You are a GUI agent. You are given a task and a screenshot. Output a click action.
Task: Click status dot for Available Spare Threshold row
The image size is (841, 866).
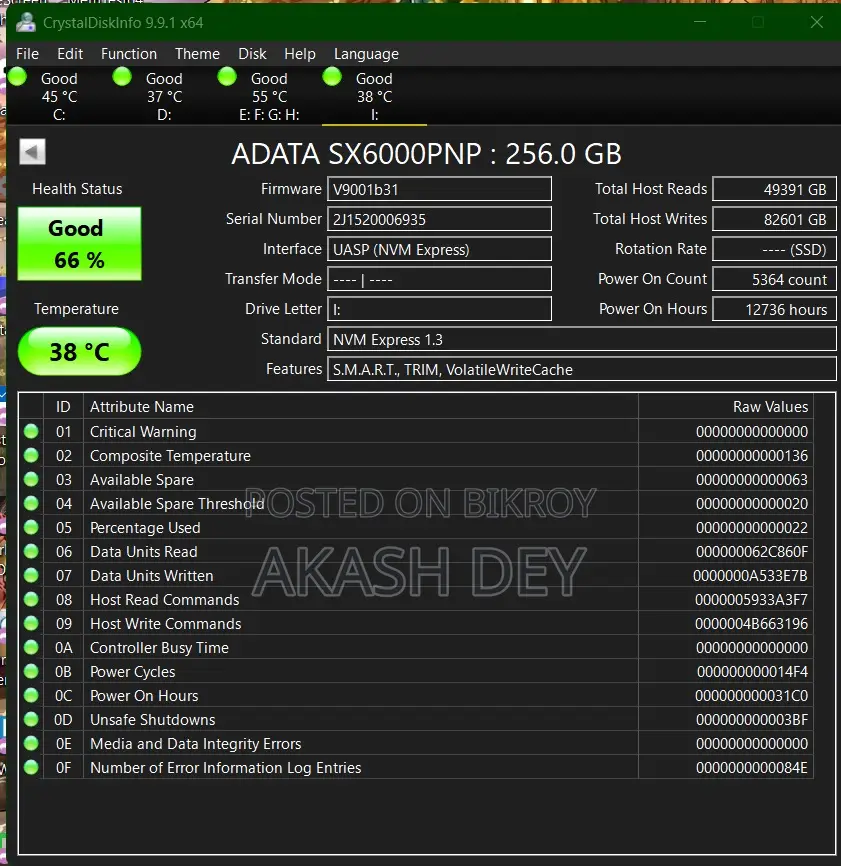pos(31,503)
